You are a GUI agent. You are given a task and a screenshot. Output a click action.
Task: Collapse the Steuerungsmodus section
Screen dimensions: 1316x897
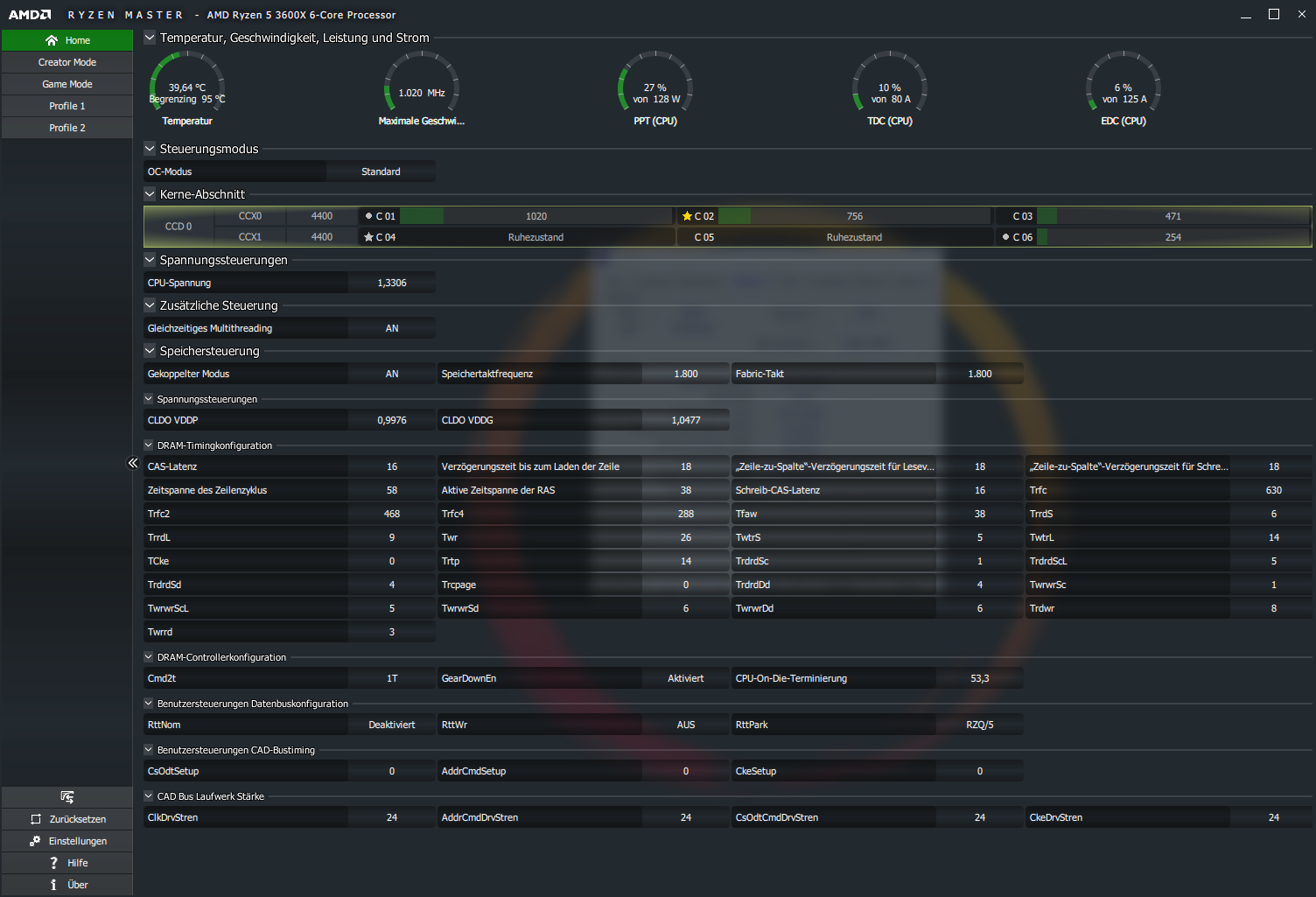click(x=150, y=149)
